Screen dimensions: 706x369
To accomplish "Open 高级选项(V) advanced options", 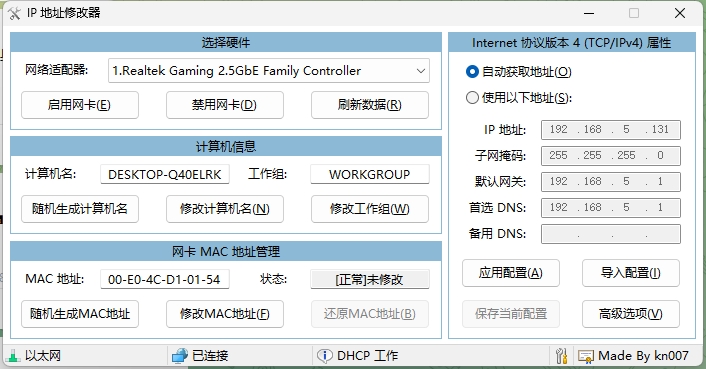I will pyautogui.click(x=630, y=314).
